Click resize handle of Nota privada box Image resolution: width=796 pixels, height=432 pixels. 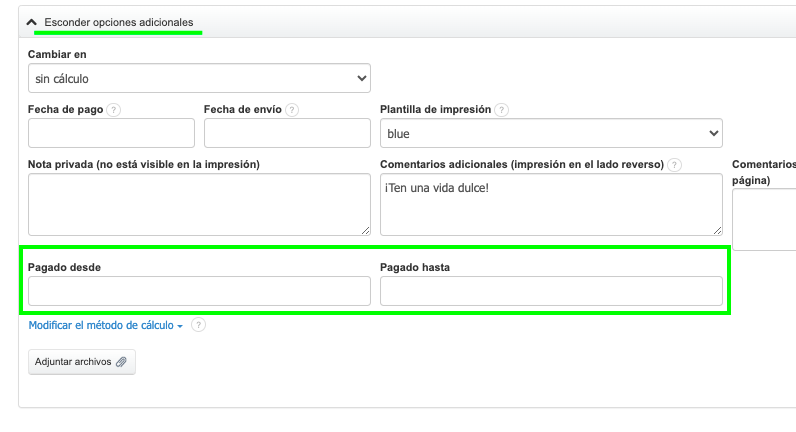click(x=365, y=230)
